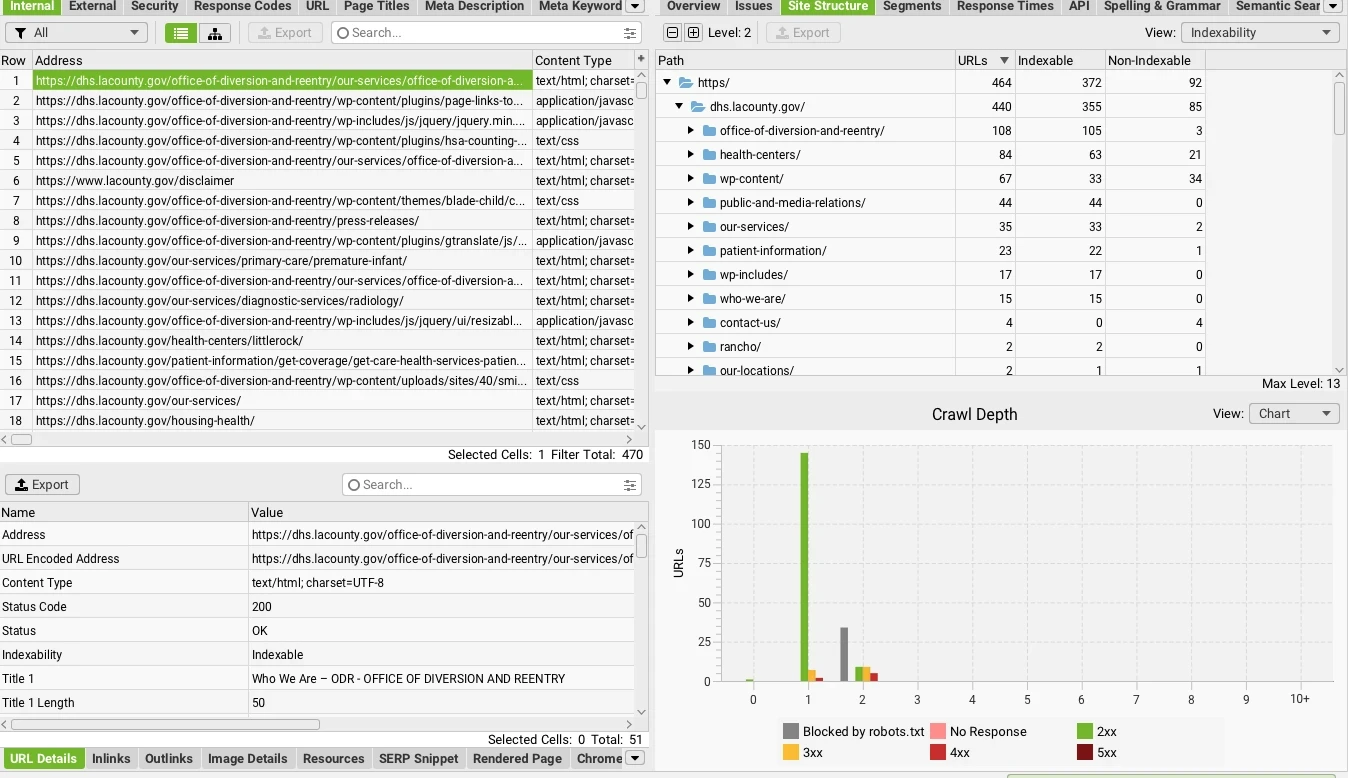Open lower search filter options icon

click(x=630, y=485)
